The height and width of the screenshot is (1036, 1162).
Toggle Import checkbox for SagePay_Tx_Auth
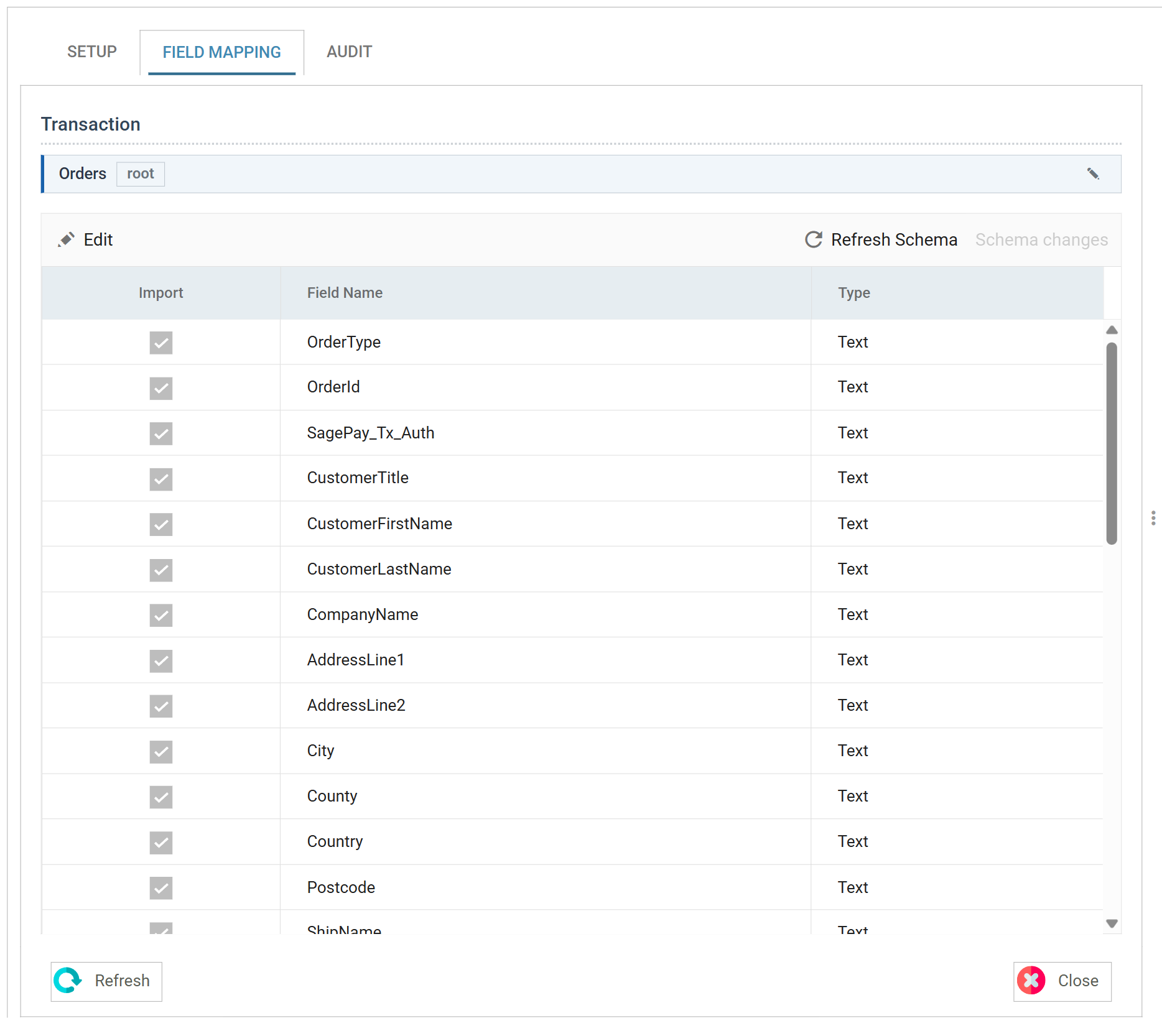(x=161, y=433)
